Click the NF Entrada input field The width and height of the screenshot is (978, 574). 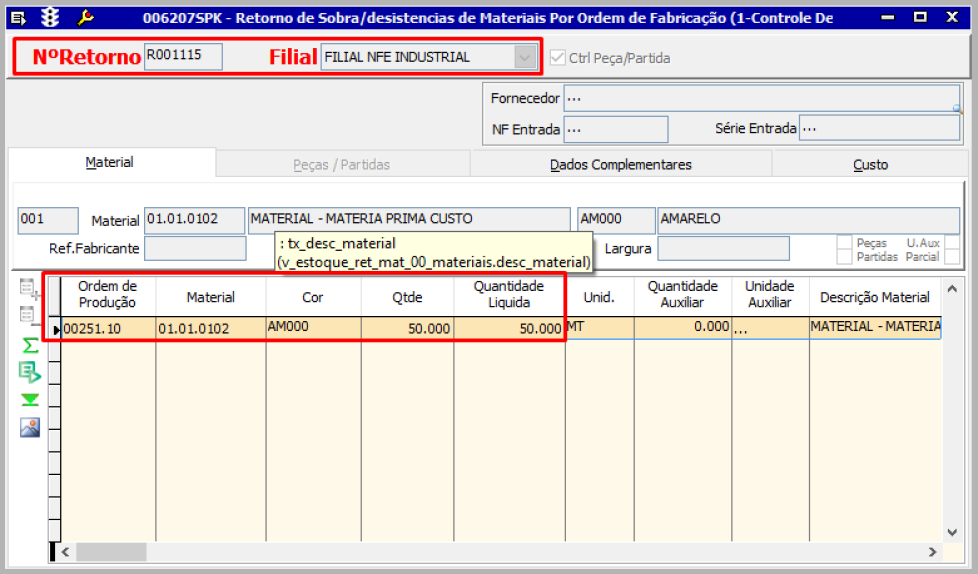pyautogui.click(x=616, y=129)
